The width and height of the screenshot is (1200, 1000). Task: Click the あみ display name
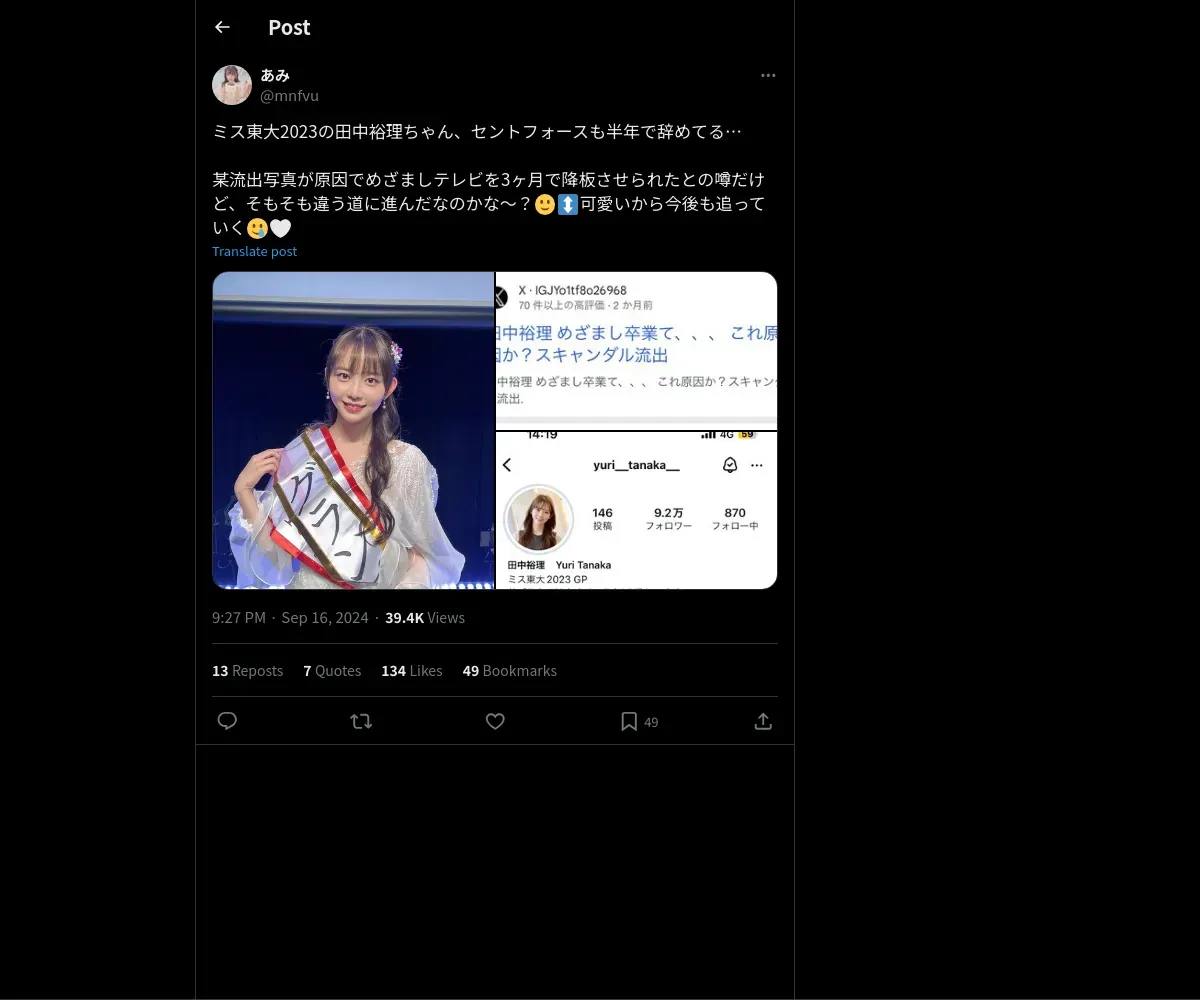tap(275, 75)
